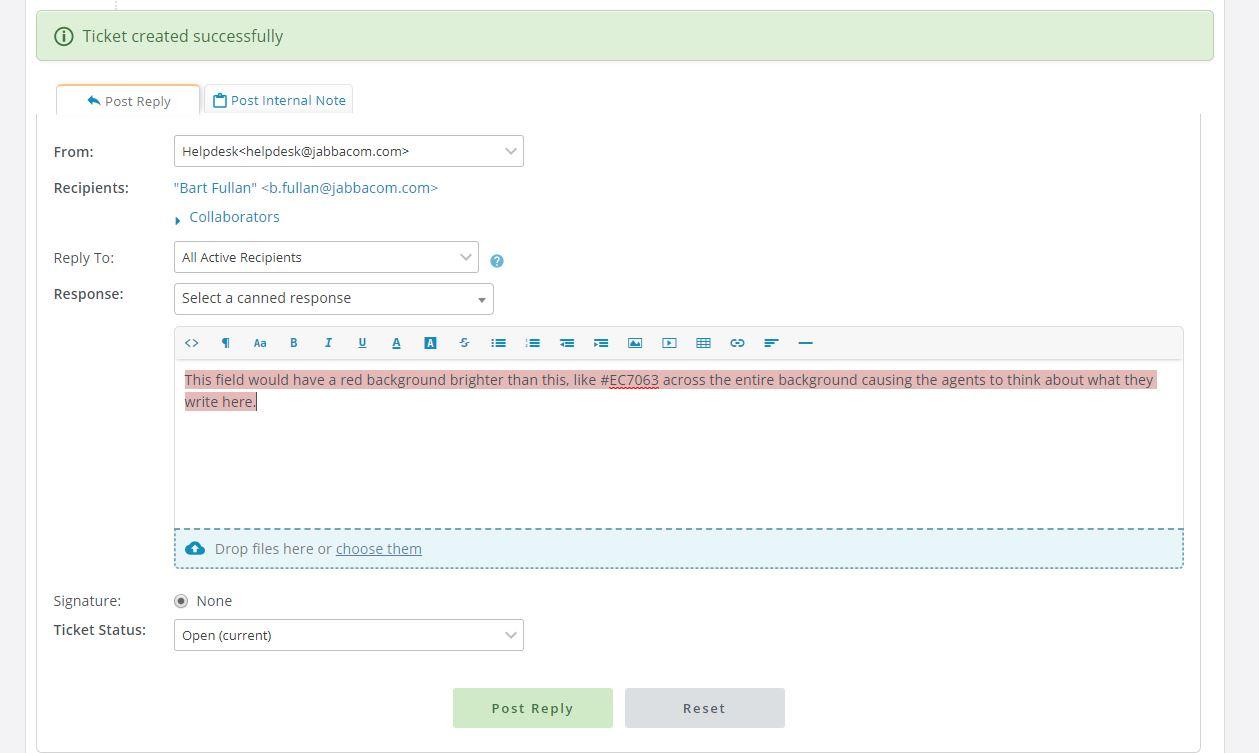This screenshot has height=753, width=1259.
Task: Select the Post Reply tab
Action: coord(128,100)
